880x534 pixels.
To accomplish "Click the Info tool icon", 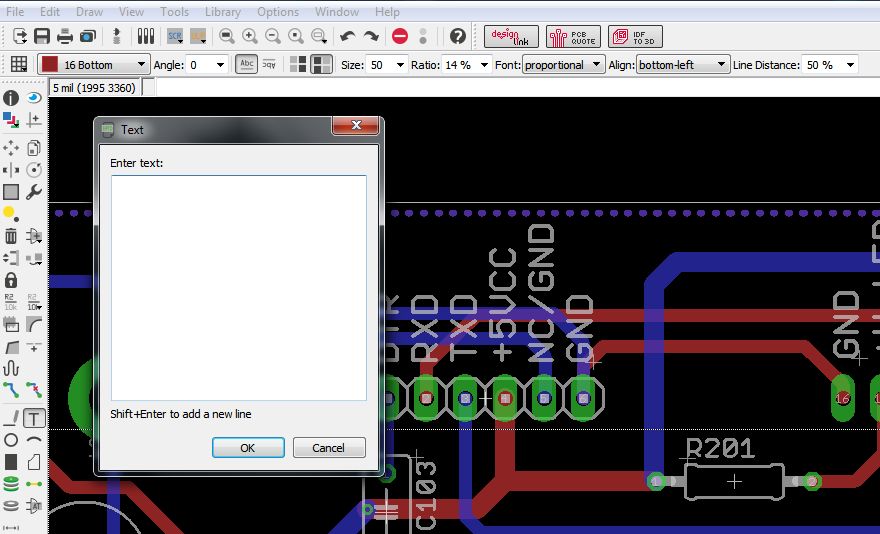I will (x=11, y=98).
